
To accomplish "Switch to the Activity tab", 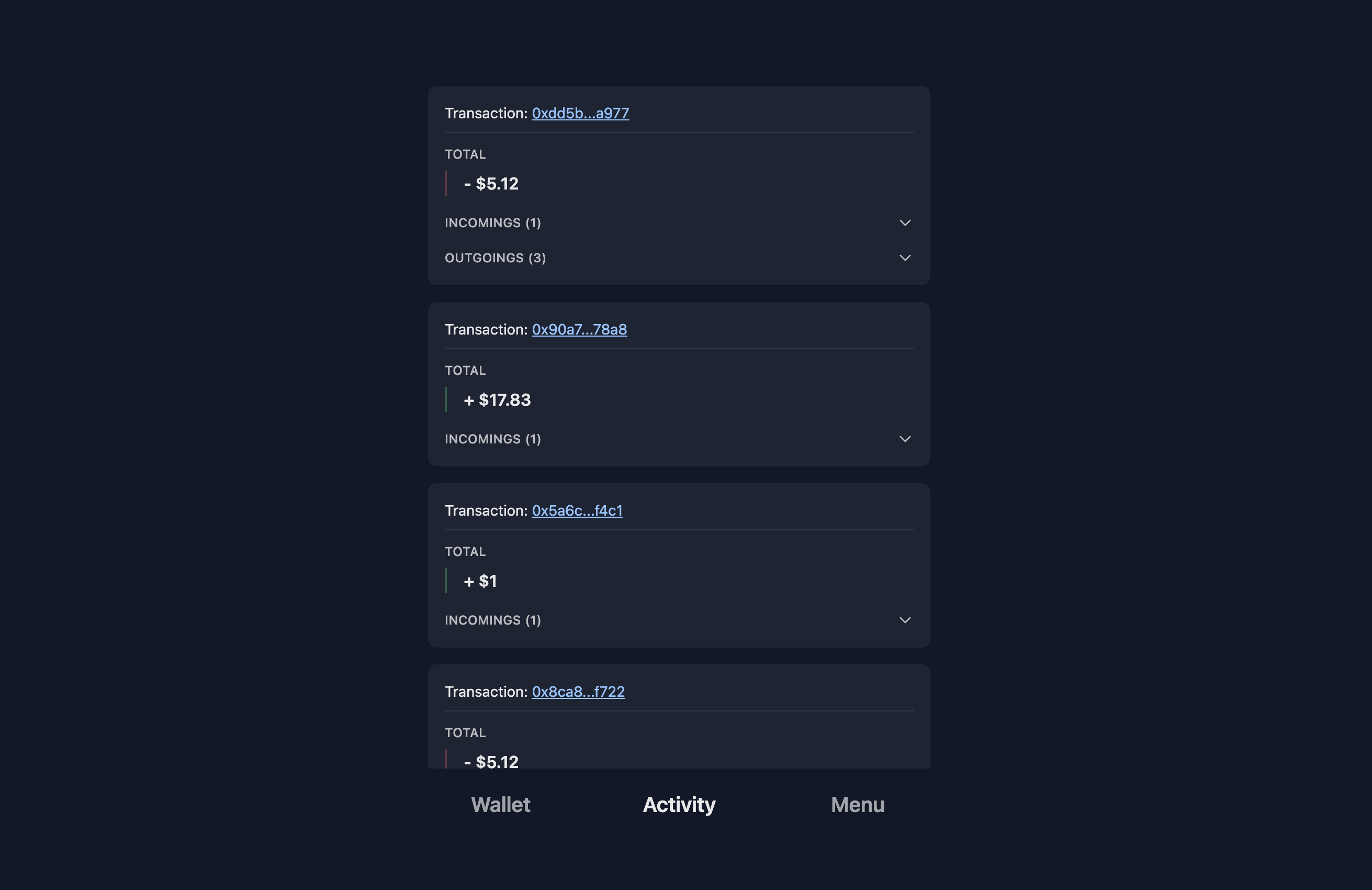I will pos(679,805).
